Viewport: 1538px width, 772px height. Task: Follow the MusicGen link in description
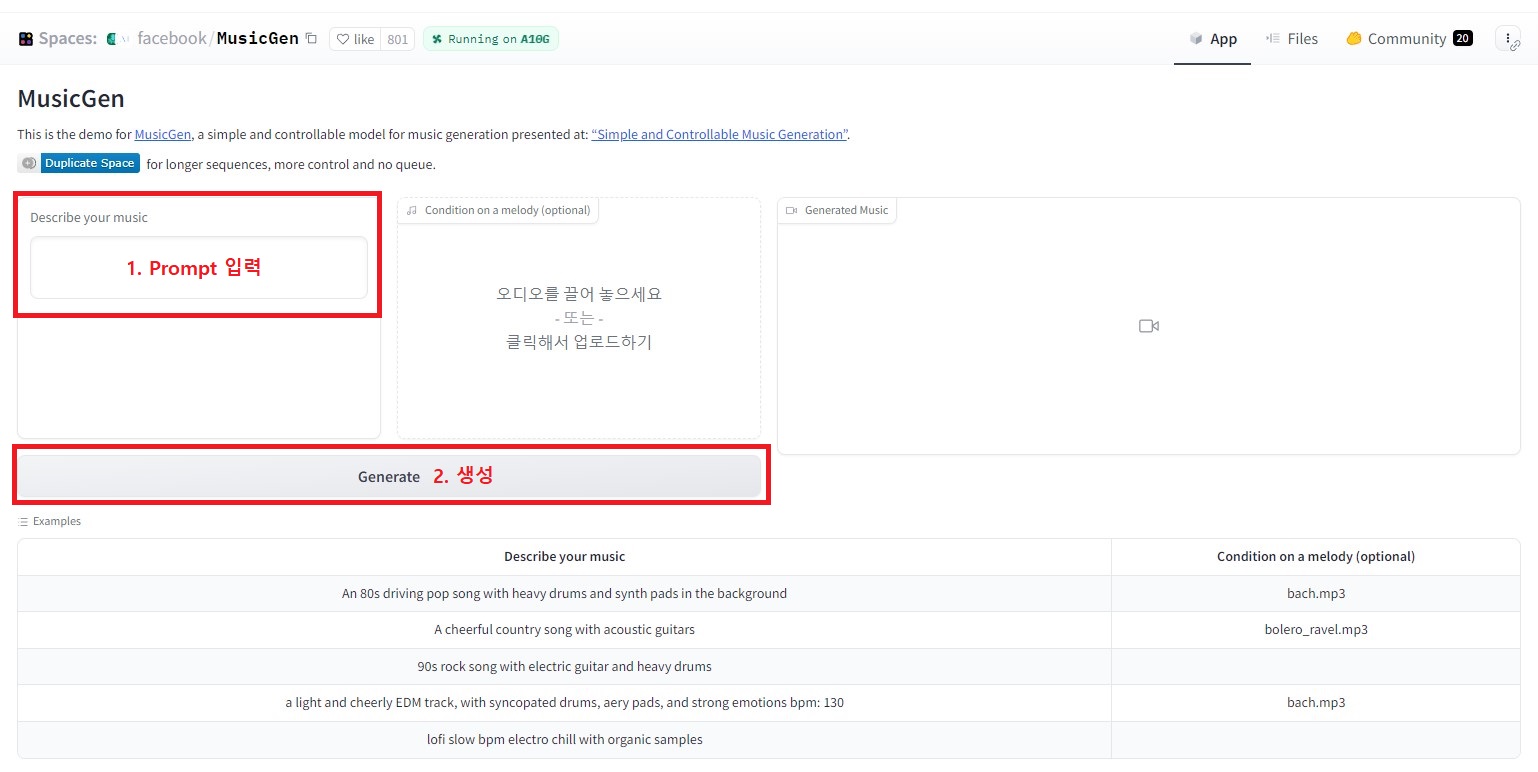point(163,135)
